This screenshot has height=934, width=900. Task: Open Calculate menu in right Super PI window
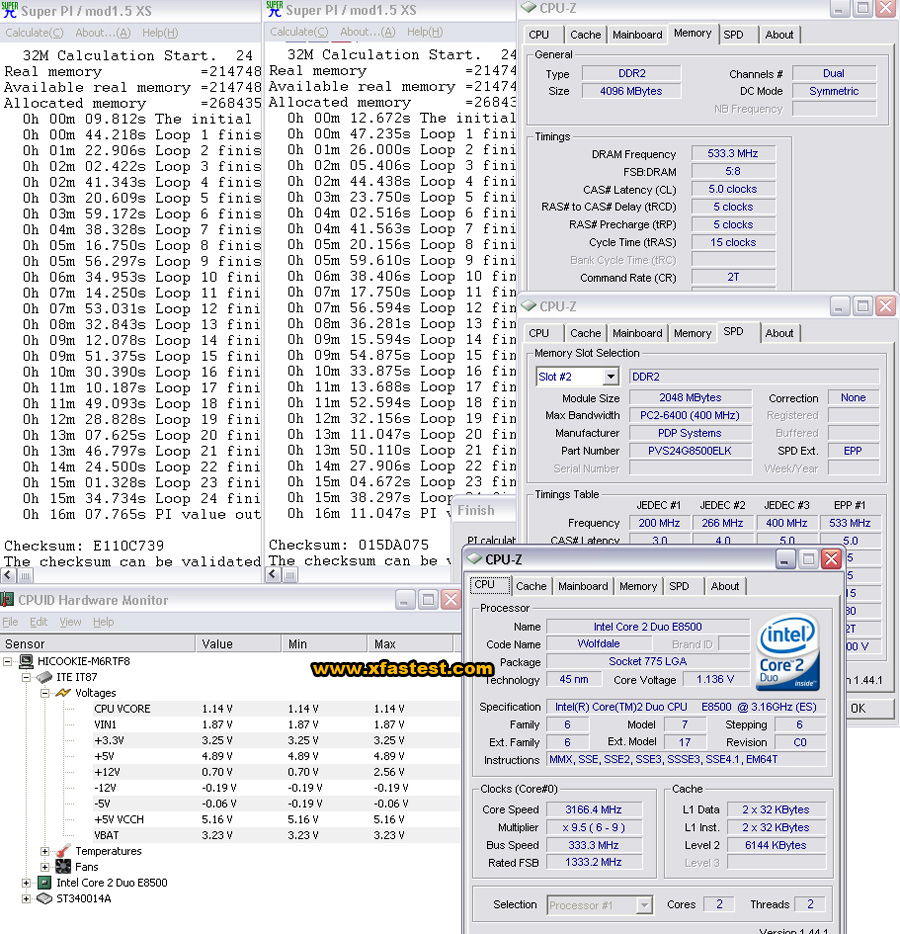[x=298, y=32]
